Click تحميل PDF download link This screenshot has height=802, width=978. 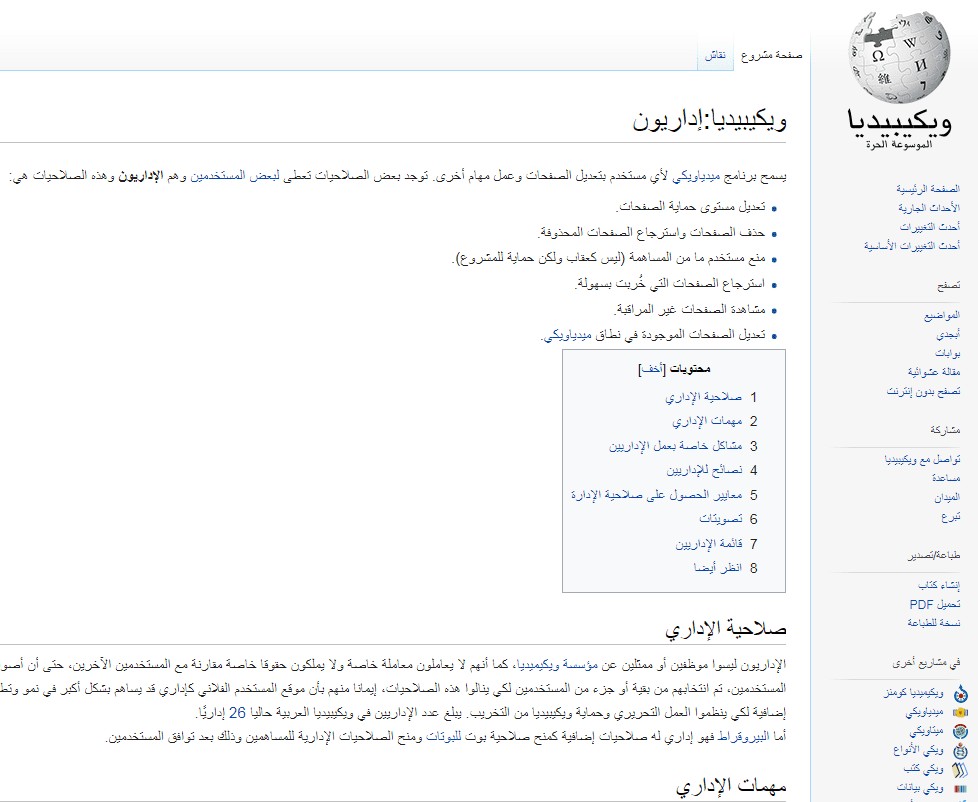pyautogui.click(x=935, y=604)
